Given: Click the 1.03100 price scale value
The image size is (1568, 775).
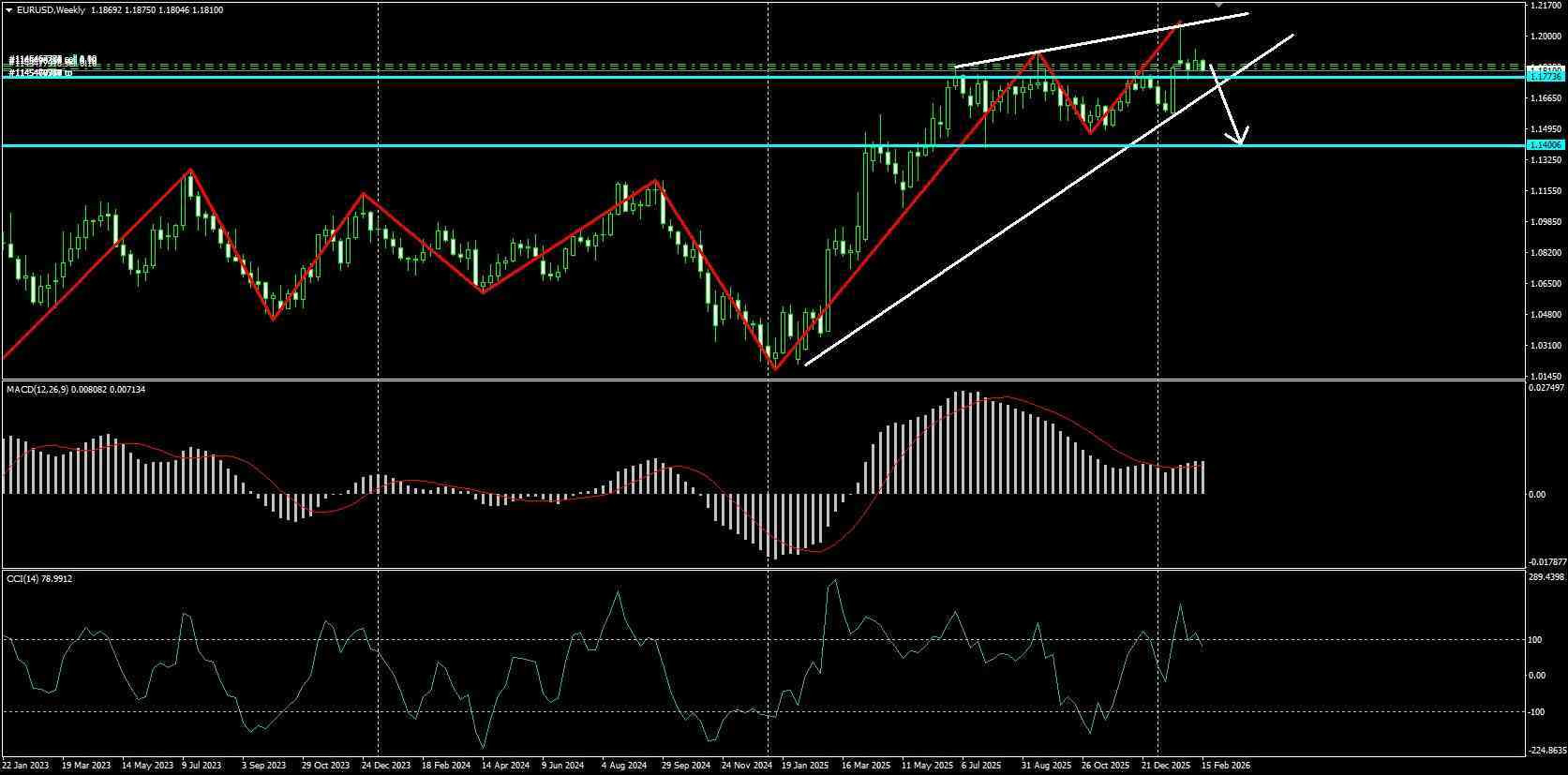Looking at the screenshot, I should 1544,346.
